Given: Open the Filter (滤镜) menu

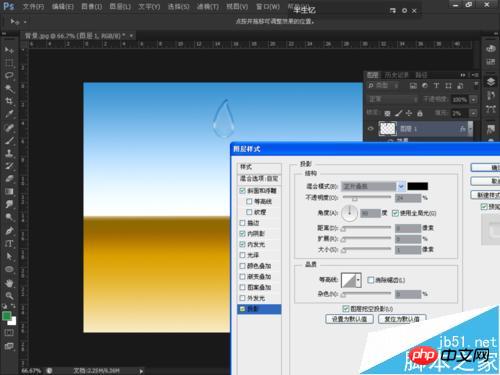Looking at the screenshot, I should (x=207, y=7).
